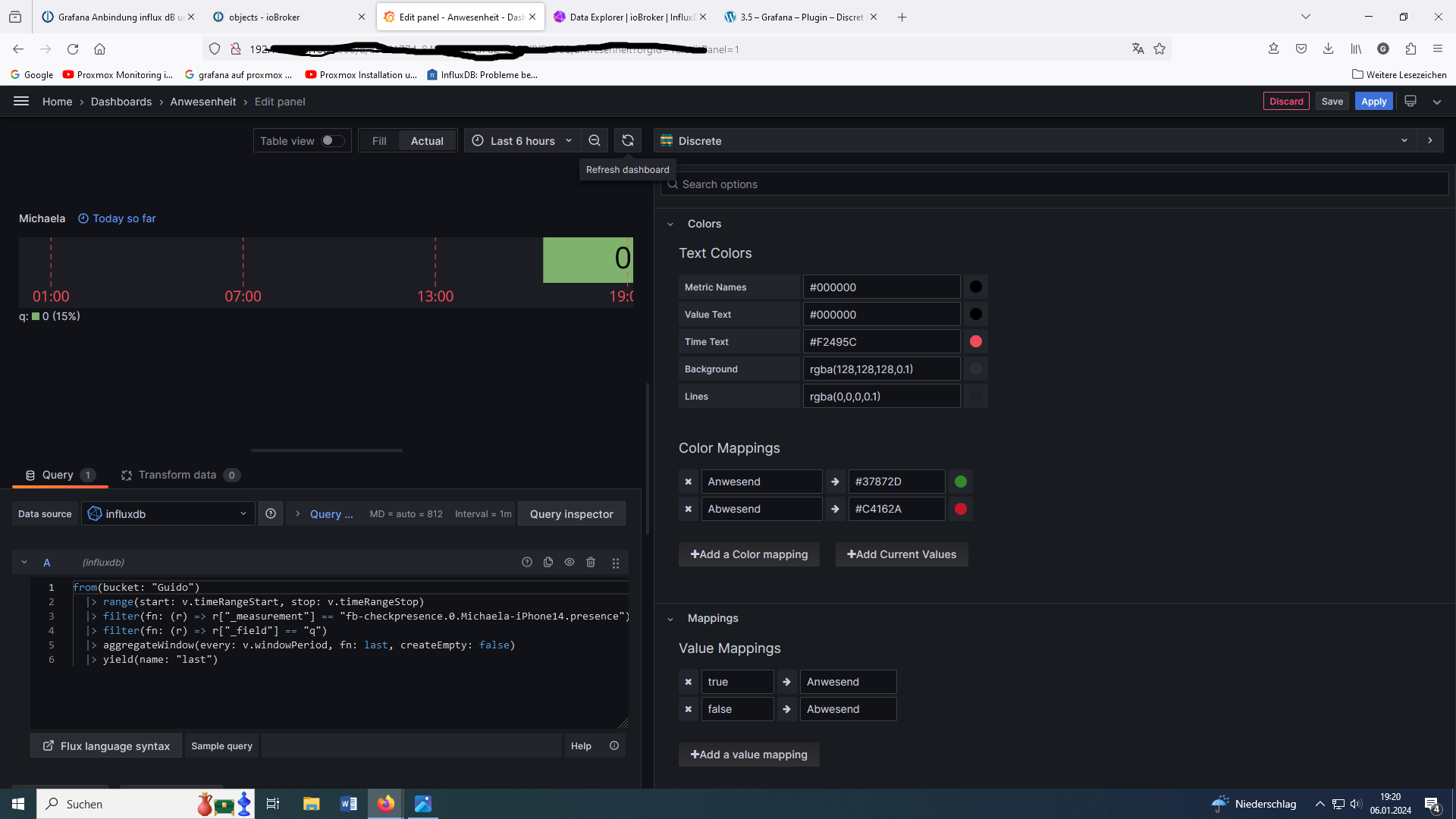This screenshot has width=1456, height=819.
Task: Collapse the Colors options section
Action: point(670,224)
